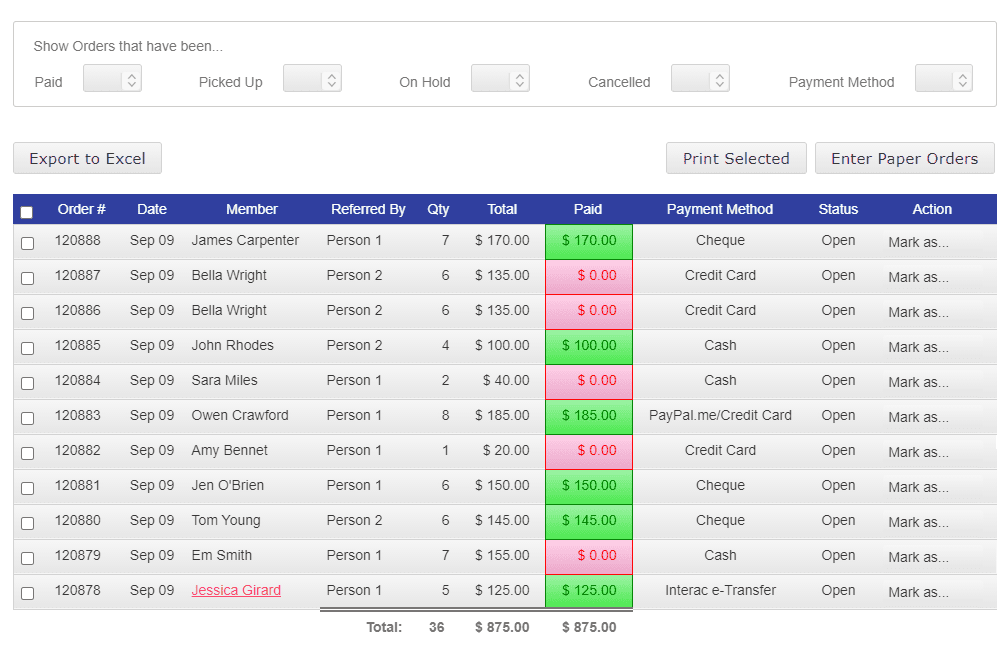Sort by Referred By column header
This screenshot has width=1006, height=662.
pyautogui.click(x=368, y=209)
